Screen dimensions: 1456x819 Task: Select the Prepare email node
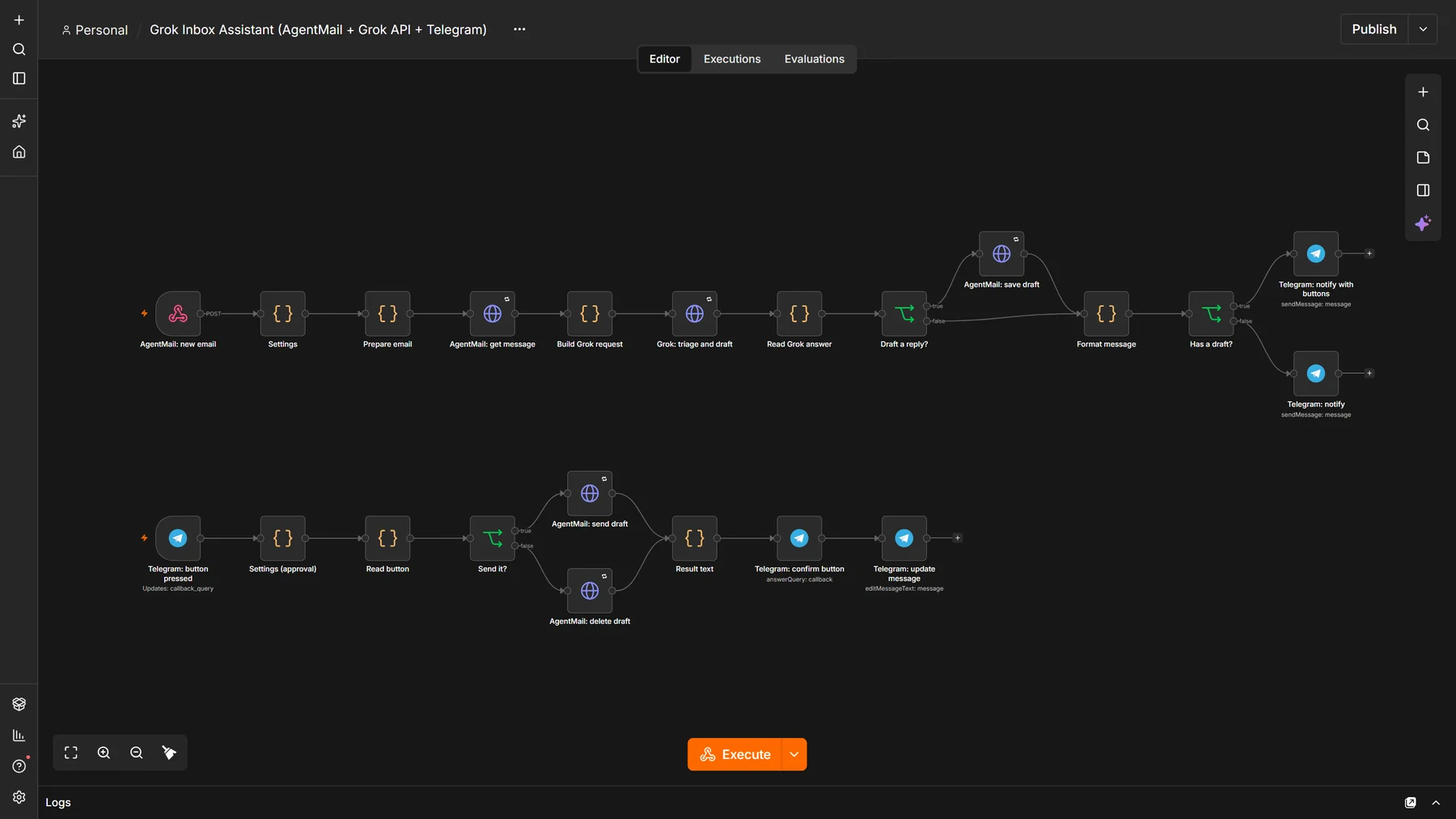[x=387, y=313]
